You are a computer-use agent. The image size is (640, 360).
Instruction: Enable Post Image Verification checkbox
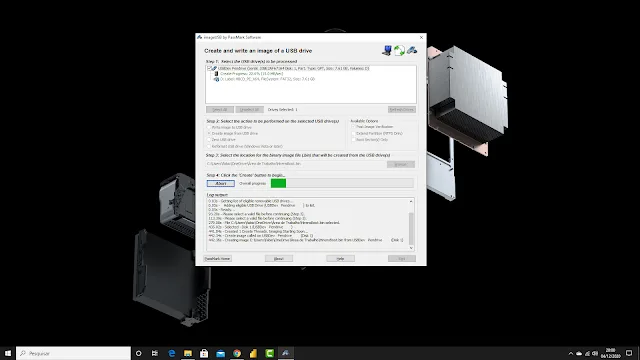point(353,127)
